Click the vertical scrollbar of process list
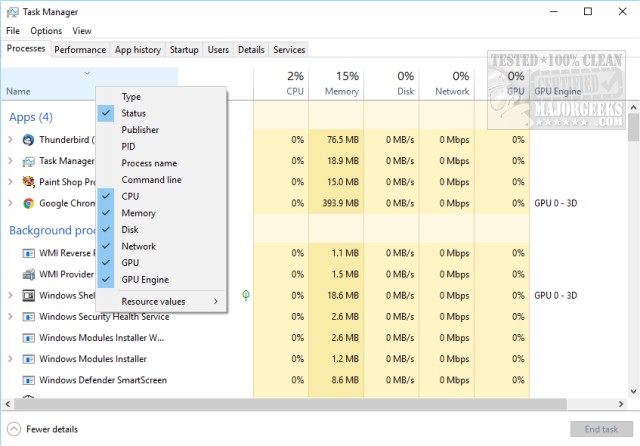 633,250
